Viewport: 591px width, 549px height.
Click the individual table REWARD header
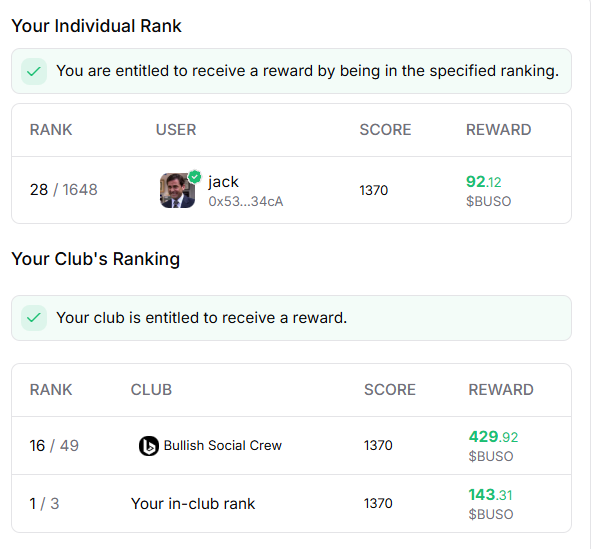(499, 130)
